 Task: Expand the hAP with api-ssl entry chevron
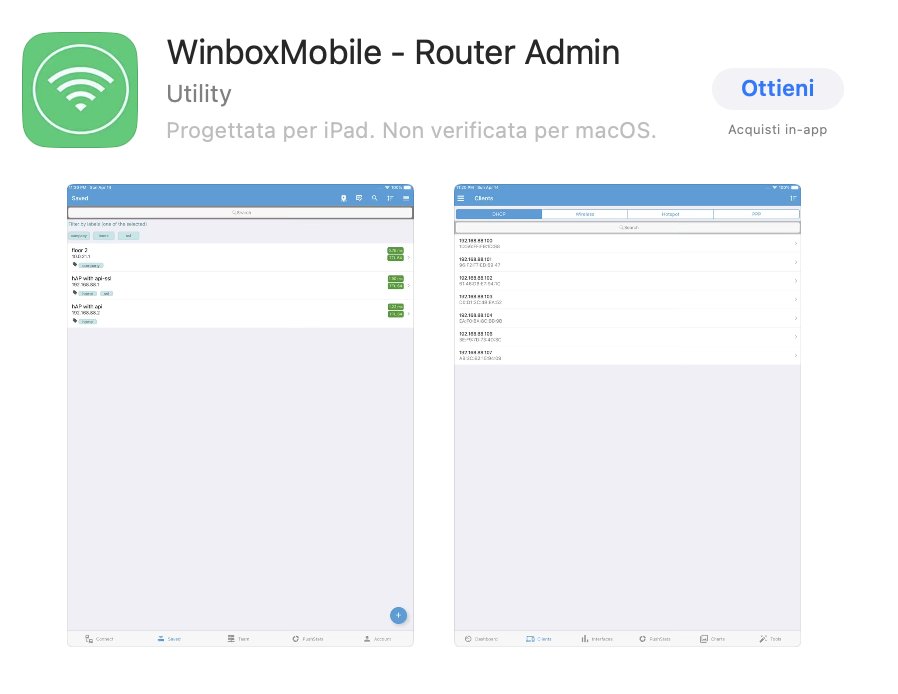[408, 285]
